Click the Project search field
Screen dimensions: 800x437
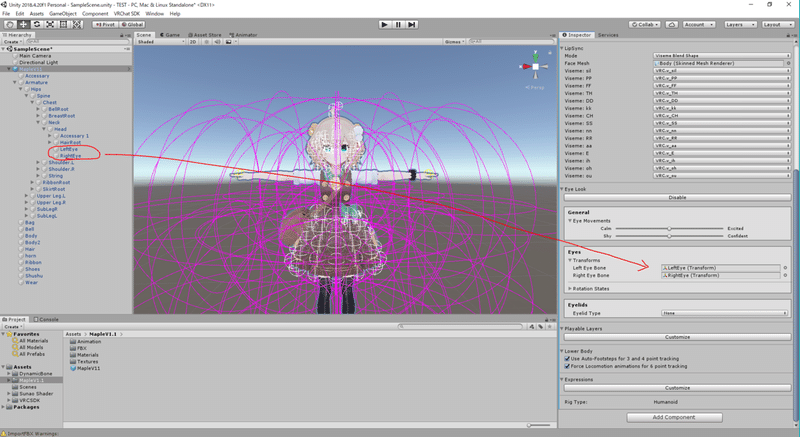(461, 326)
